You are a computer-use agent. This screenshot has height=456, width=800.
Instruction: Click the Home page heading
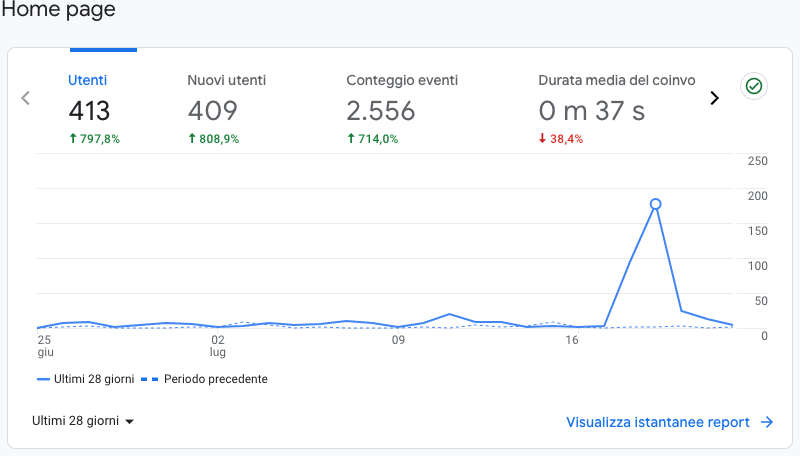pyautogui.click(x=58, y=11)
